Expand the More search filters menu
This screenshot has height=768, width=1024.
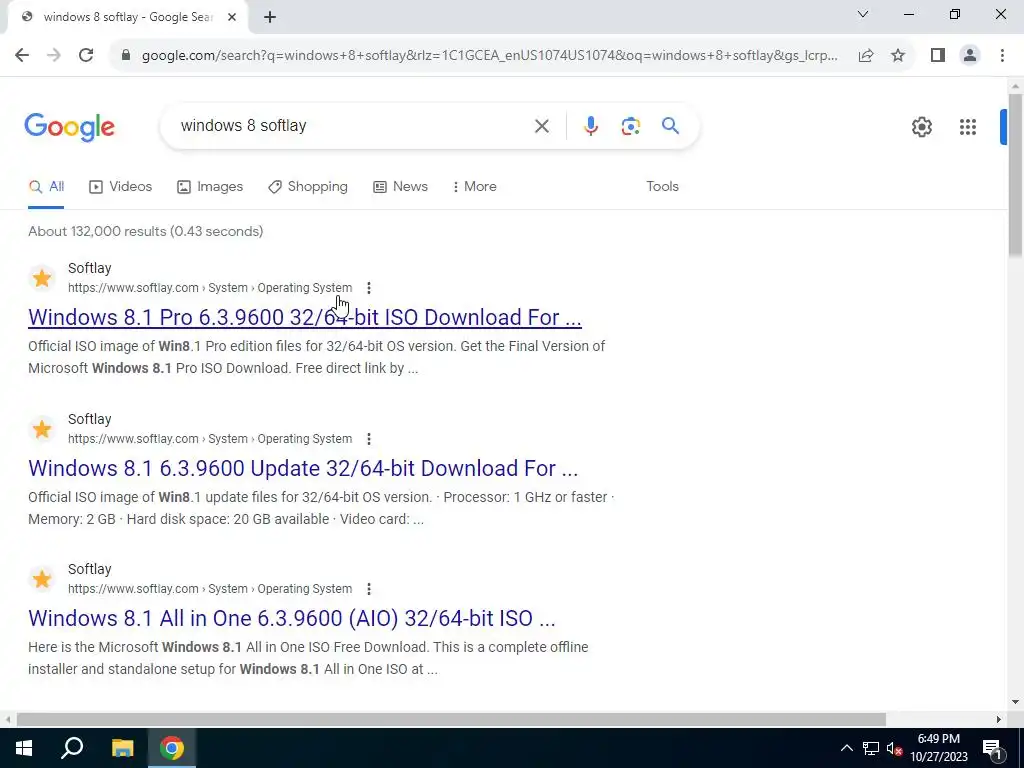[x=474, y=187]
